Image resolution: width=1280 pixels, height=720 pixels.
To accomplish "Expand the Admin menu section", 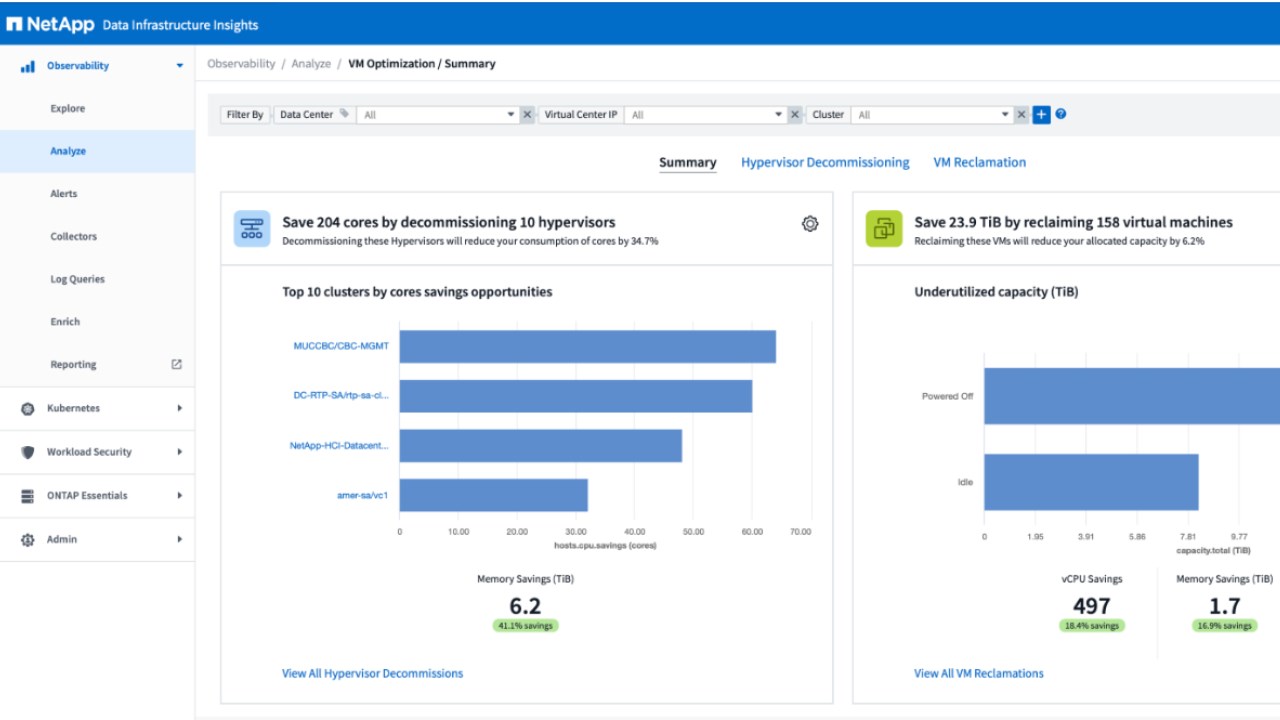I will pyautogui.click(x=180, y=540).
